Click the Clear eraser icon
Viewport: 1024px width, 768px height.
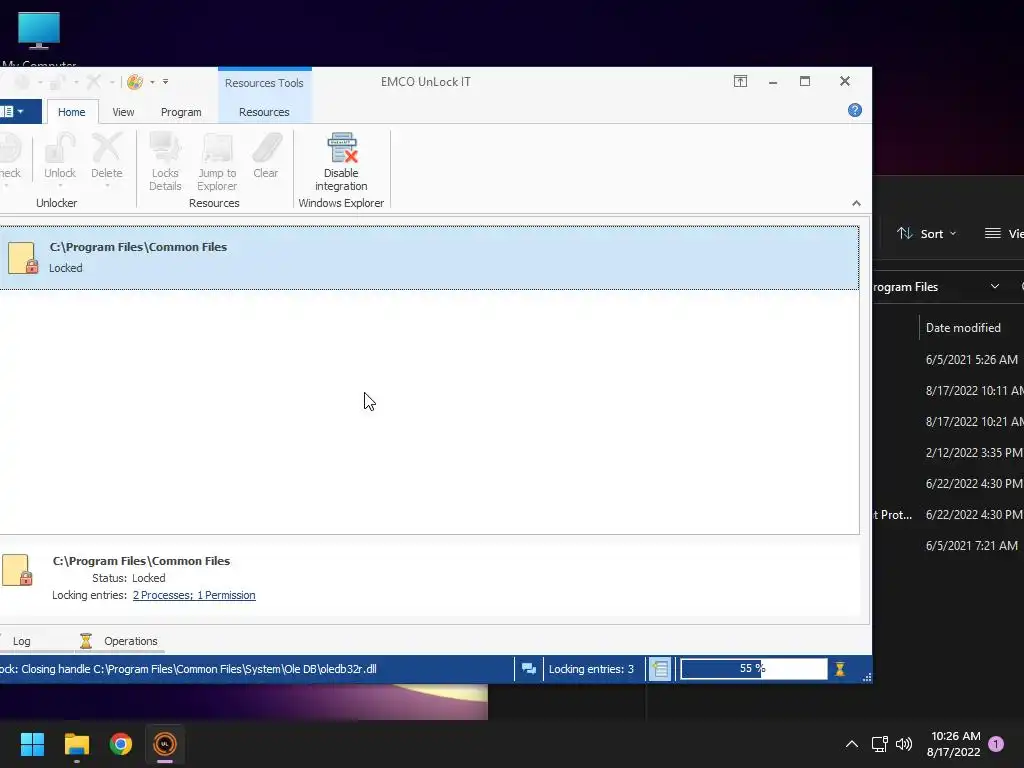point(266,148)
